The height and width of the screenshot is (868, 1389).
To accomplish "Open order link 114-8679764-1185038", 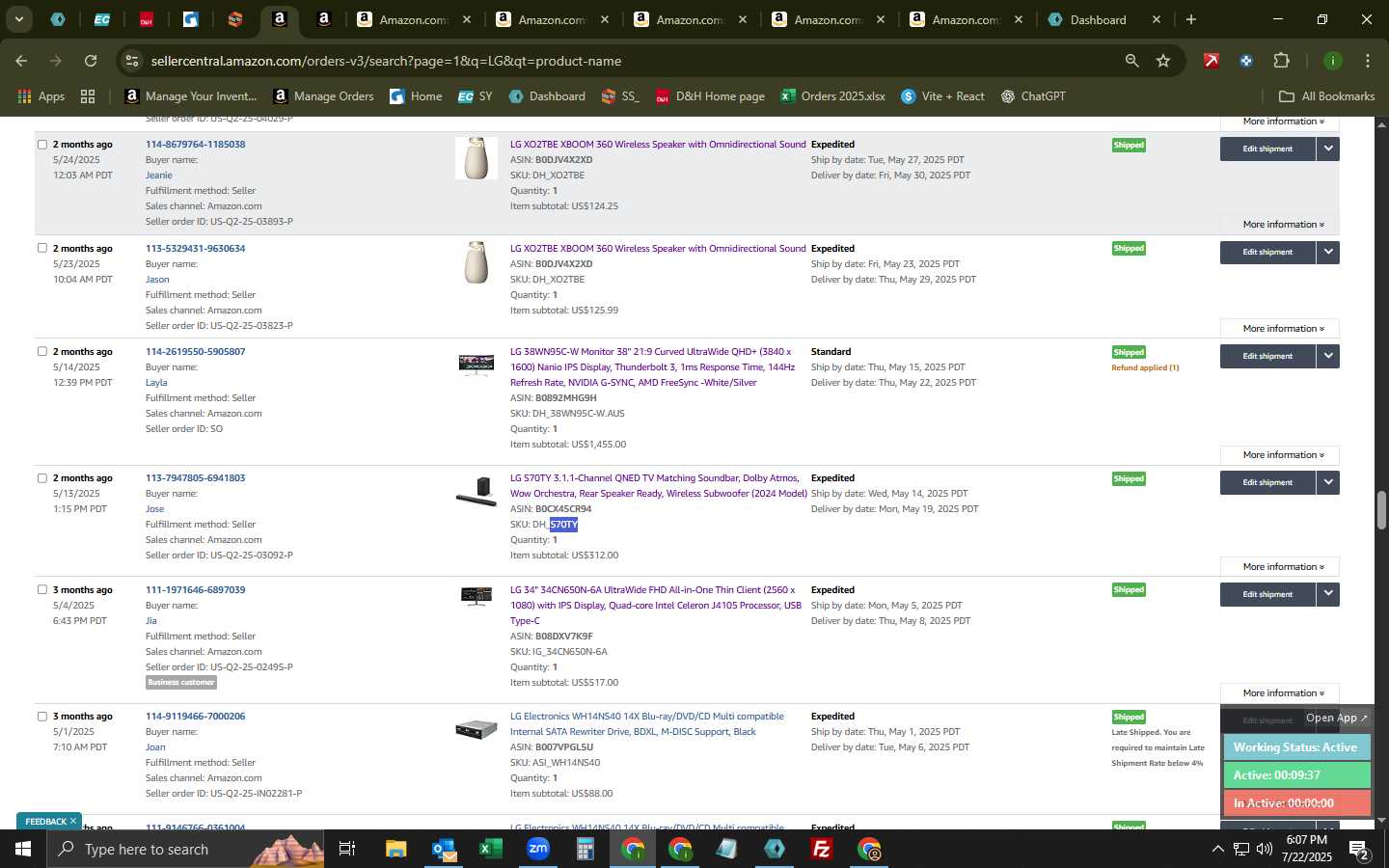I will point(195,145).
